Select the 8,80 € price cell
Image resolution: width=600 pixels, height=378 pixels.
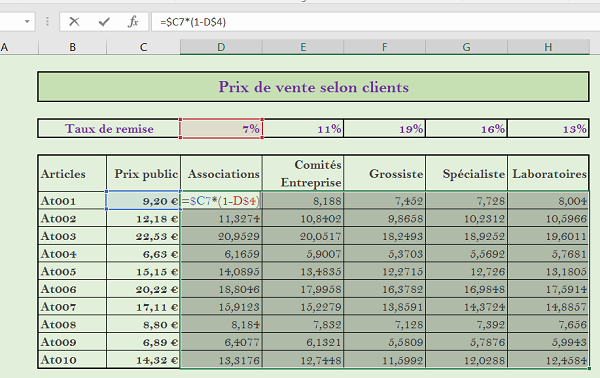pos(143,324)
